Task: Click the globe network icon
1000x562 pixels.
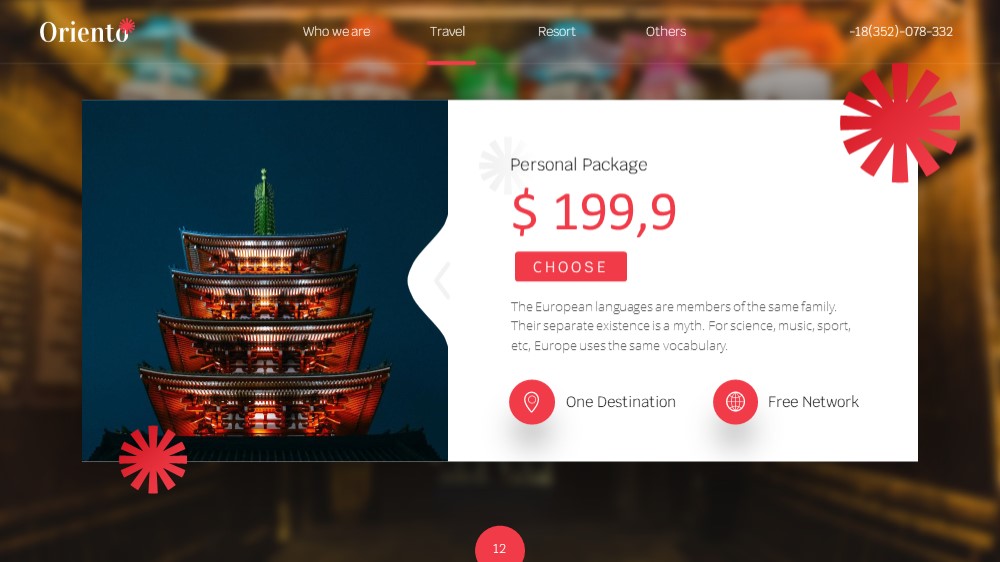Action: tap(735, 402)
